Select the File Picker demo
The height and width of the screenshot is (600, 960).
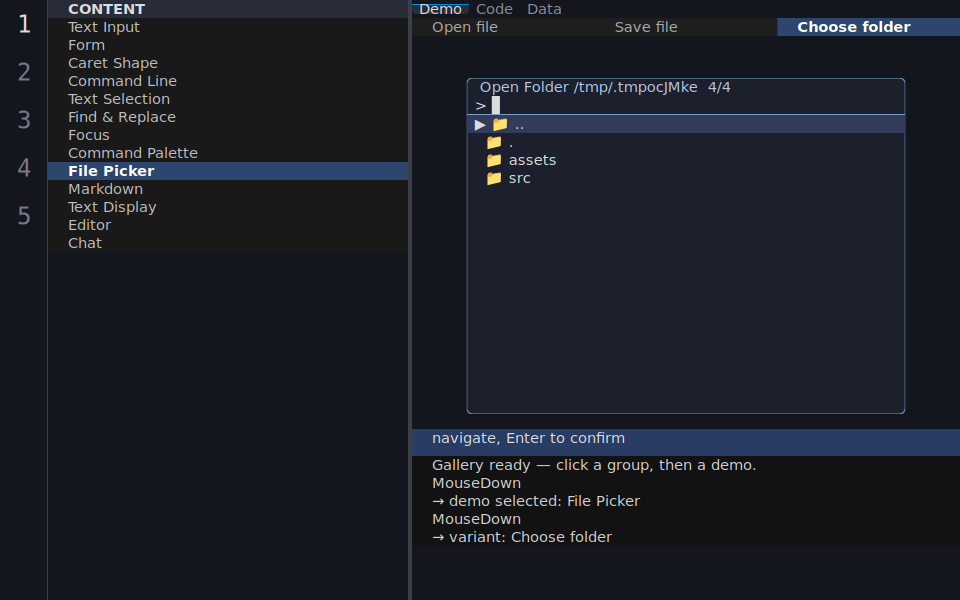point(228,171)
